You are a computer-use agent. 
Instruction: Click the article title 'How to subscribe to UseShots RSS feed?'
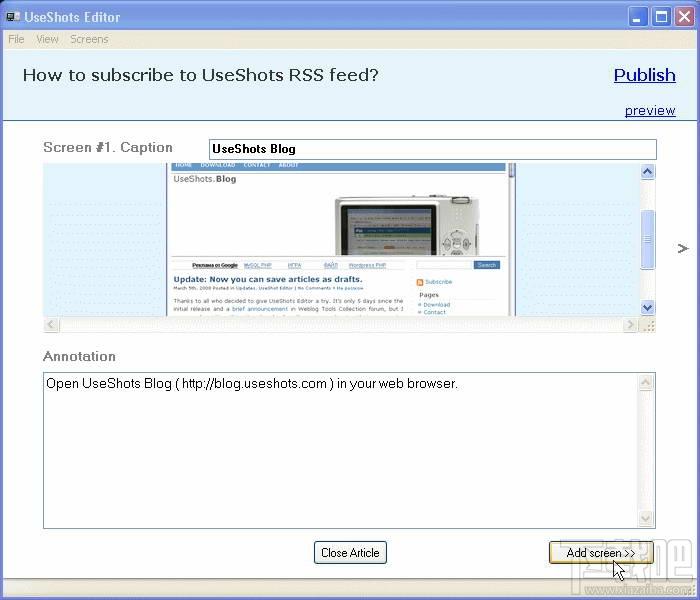point(200,75)
